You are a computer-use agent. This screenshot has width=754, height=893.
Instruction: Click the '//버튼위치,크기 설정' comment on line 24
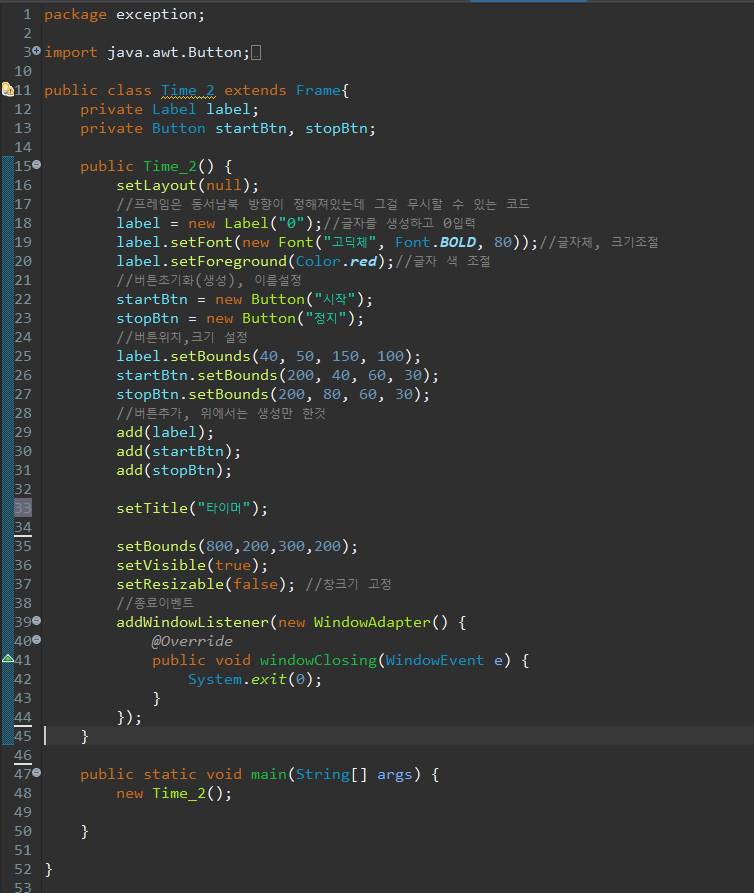tap(182, 337)
